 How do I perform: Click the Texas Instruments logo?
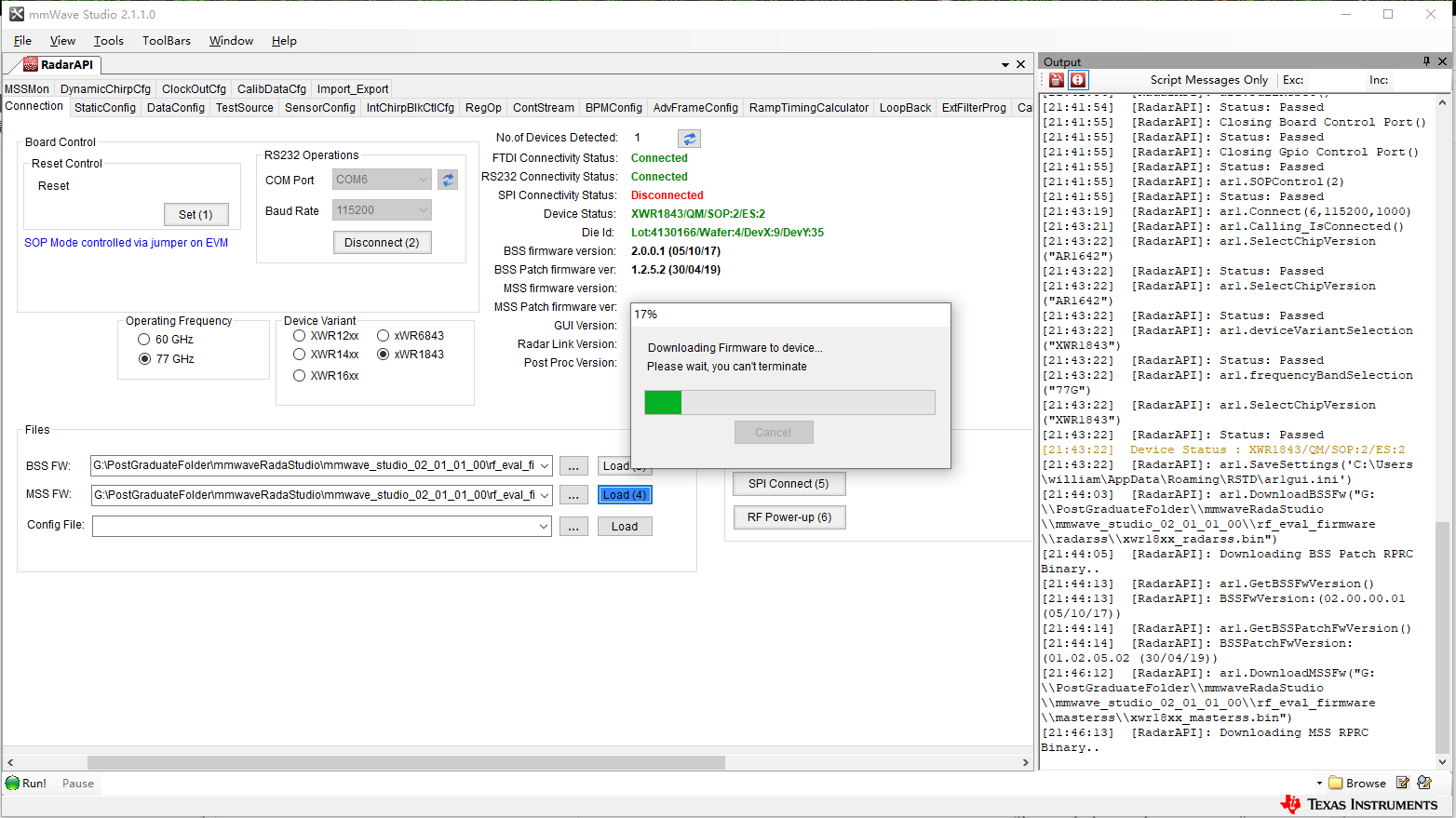(x=1359, y=805)
